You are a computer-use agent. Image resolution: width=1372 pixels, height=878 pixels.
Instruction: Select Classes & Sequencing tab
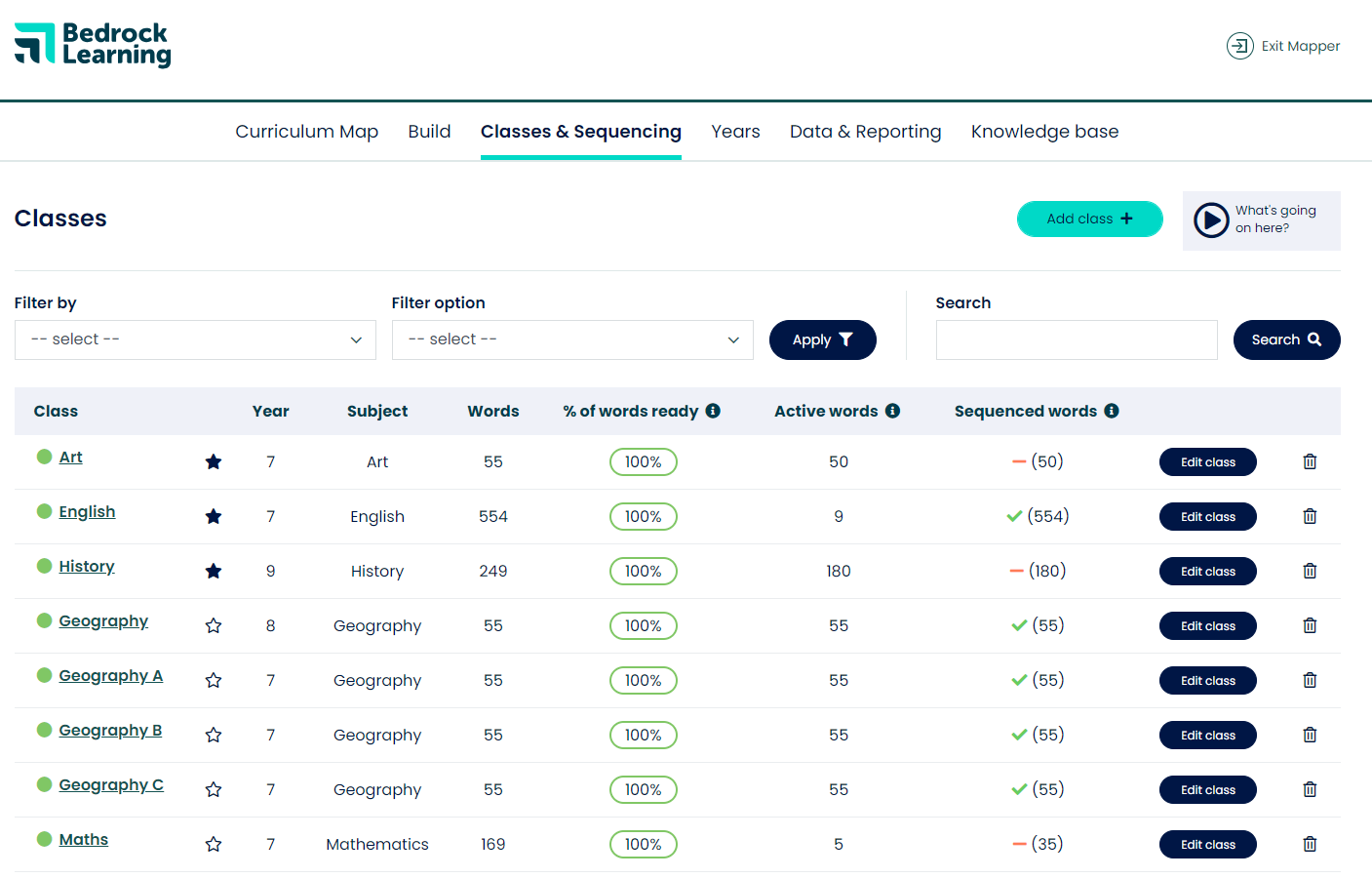(581, 132)
